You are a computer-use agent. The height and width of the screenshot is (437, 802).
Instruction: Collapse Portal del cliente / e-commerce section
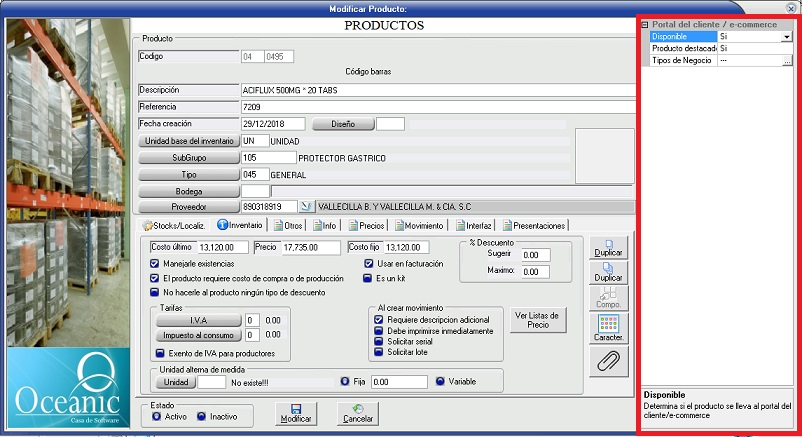click(646, 24)
